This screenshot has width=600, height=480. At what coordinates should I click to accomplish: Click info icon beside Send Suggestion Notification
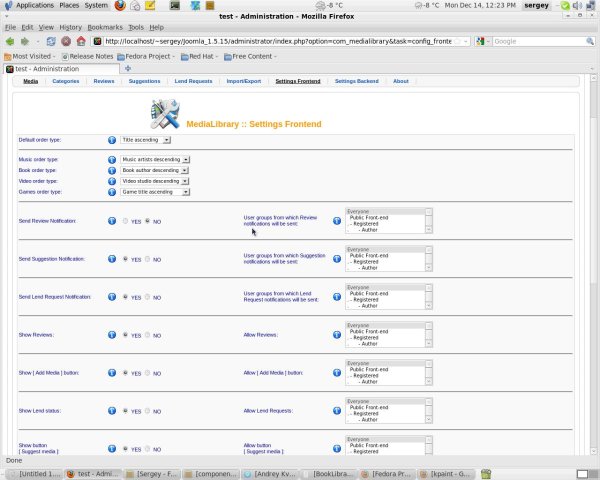[x=112, y=259]
